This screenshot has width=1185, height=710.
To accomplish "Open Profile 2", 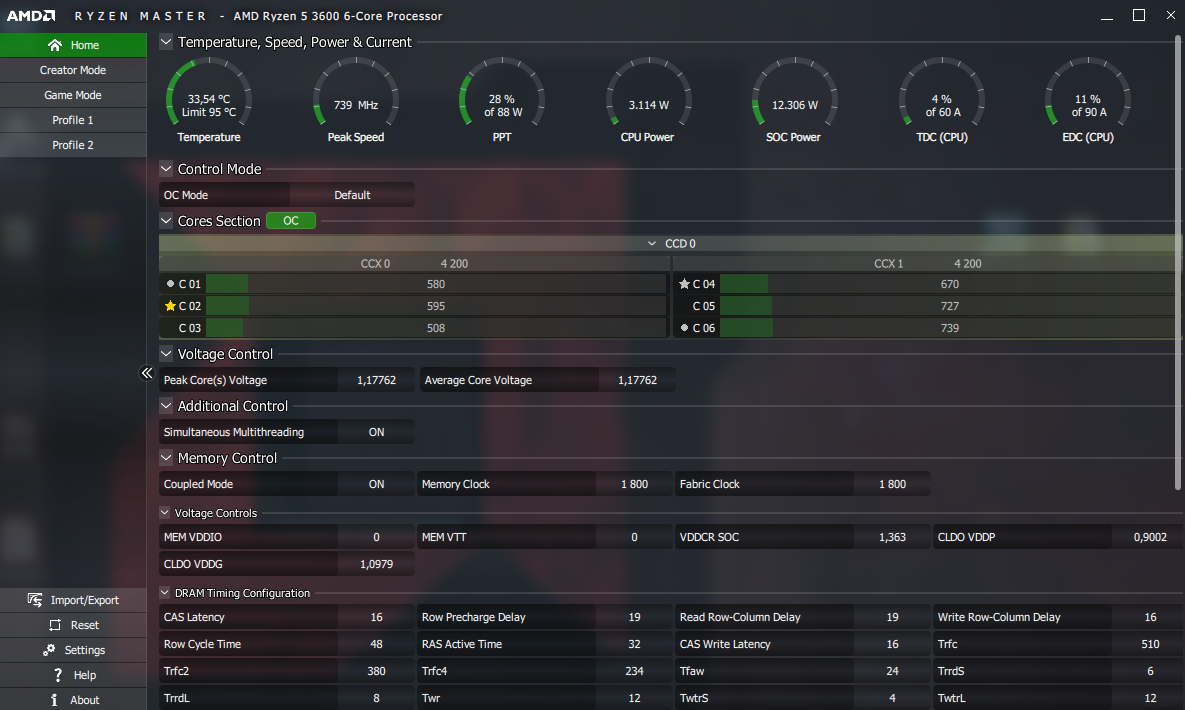I will 73,145.
